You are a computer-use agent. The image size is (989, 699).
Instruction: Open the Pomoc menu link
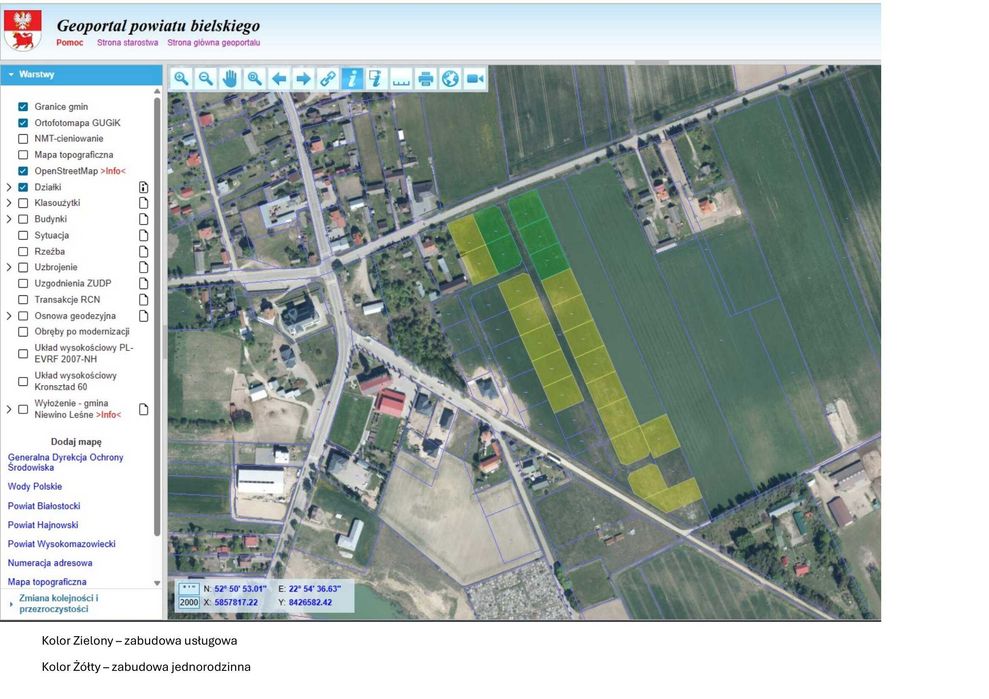tap(69, 43)
